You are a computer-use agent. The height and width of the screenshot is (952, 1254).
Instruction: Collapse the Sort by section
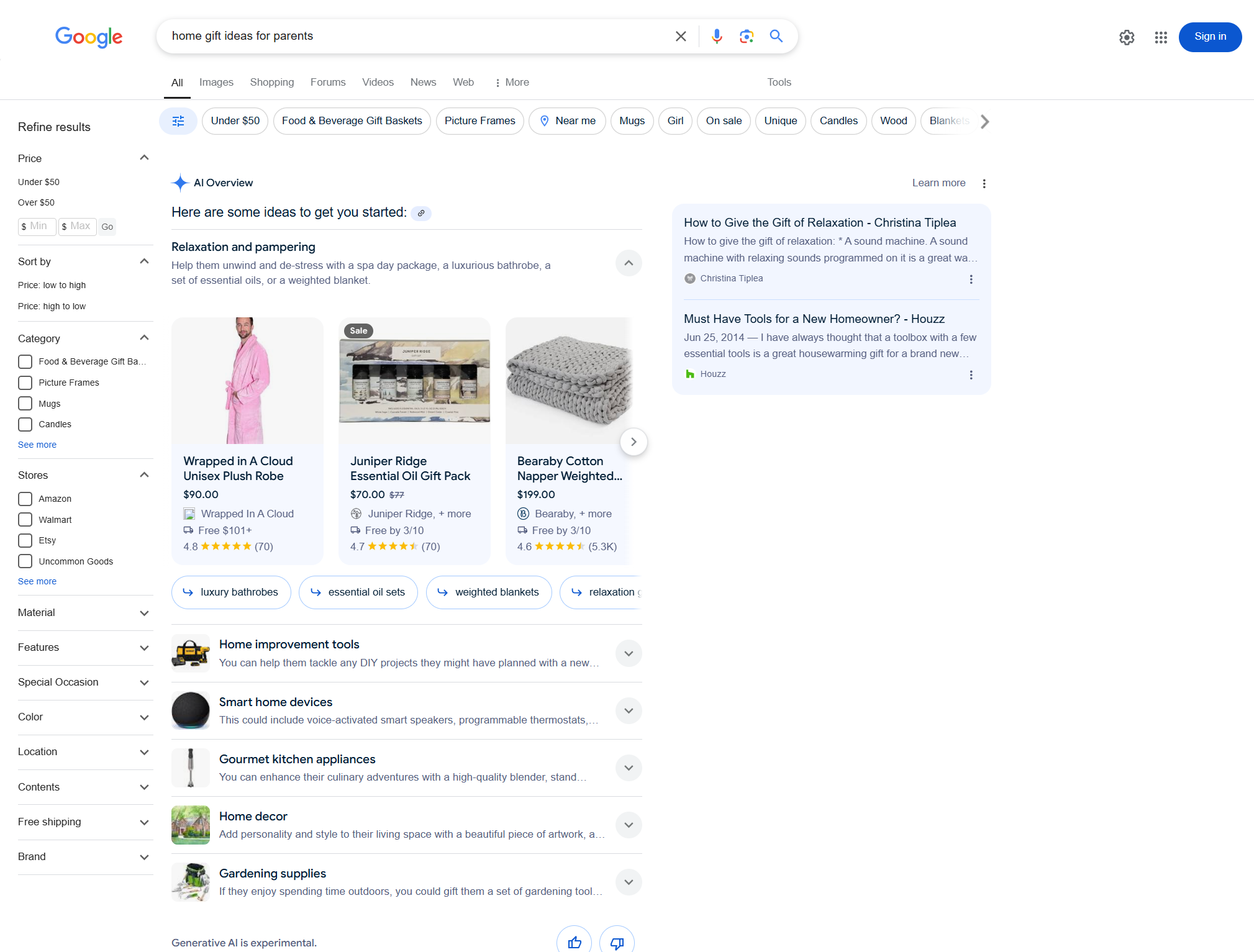coord(144,261)
